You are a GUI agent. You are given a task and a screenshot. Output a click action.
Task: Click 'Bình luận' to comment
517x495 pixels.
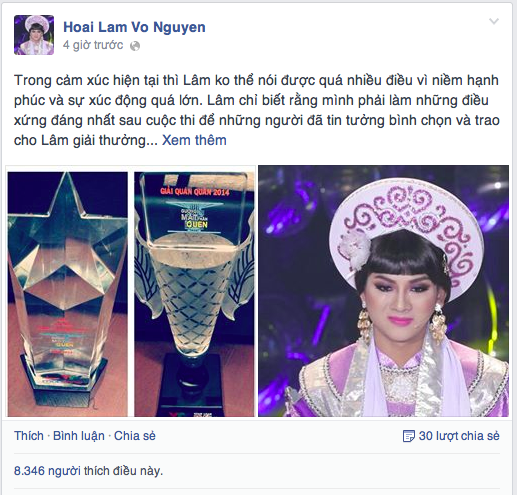pyautogui.click(x=79, y=436)
